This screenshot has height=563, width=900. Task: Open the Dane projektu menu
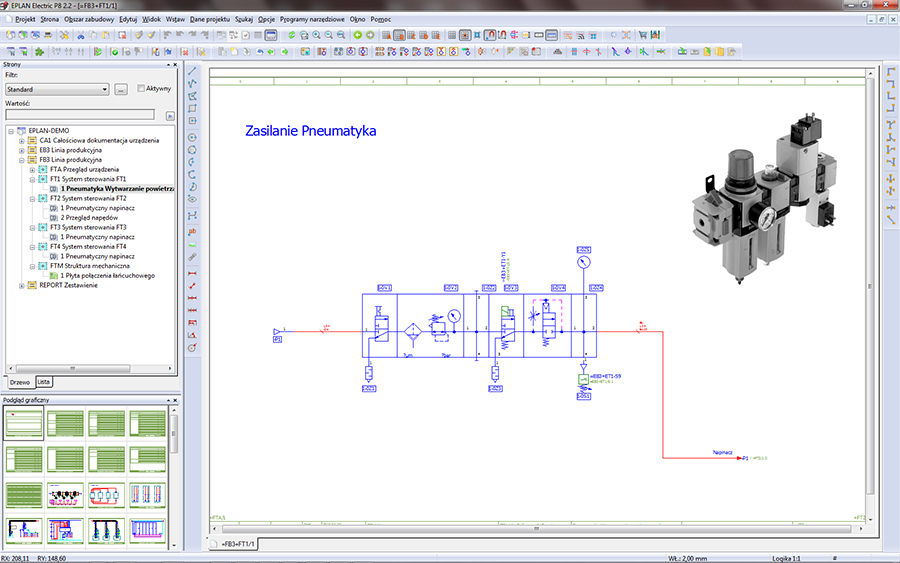pyautogui.click(x=210, y=19)
